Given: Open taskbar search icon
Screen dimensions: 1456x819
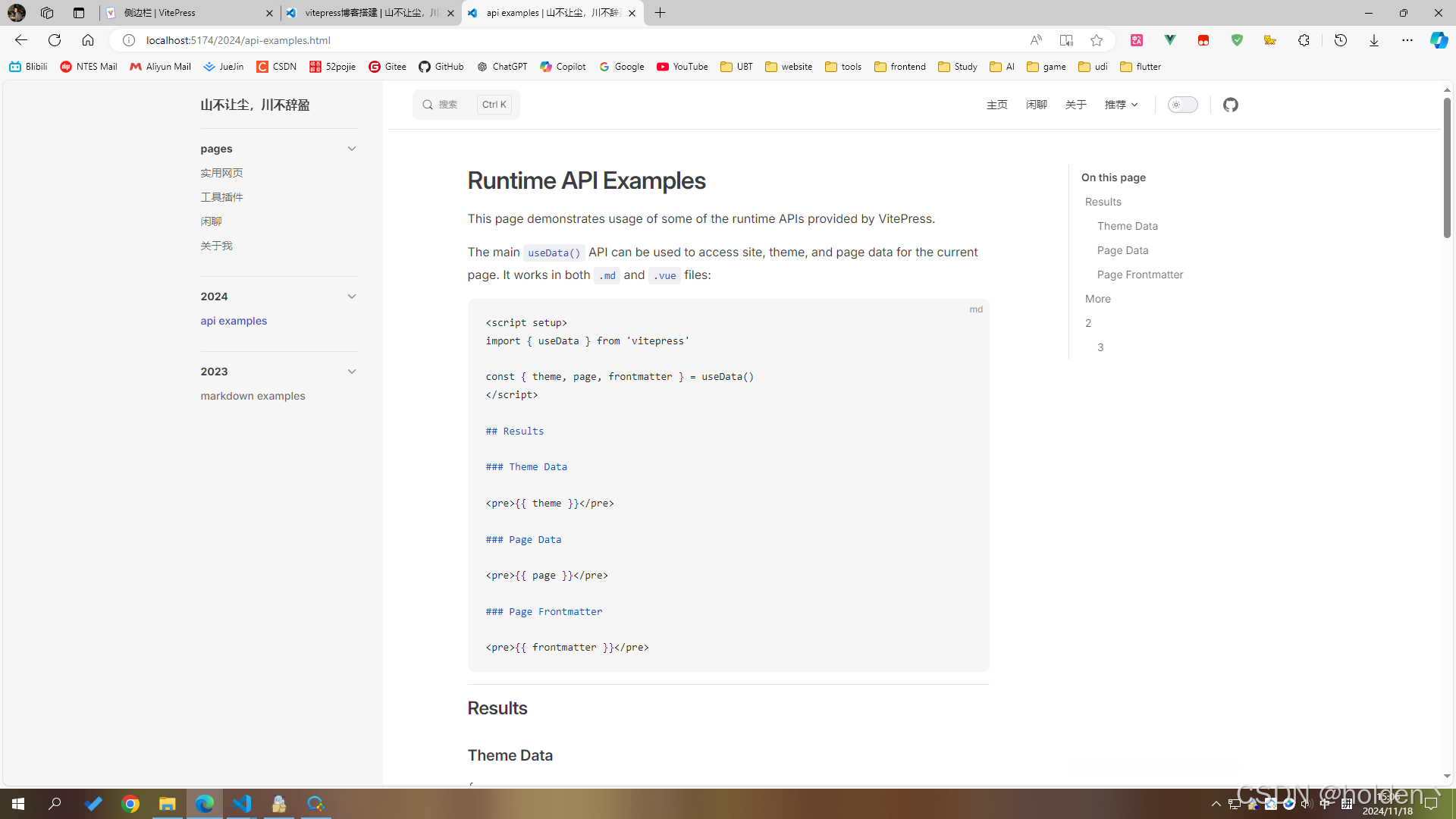Looking at the screenshot, I should click(55, 804).
